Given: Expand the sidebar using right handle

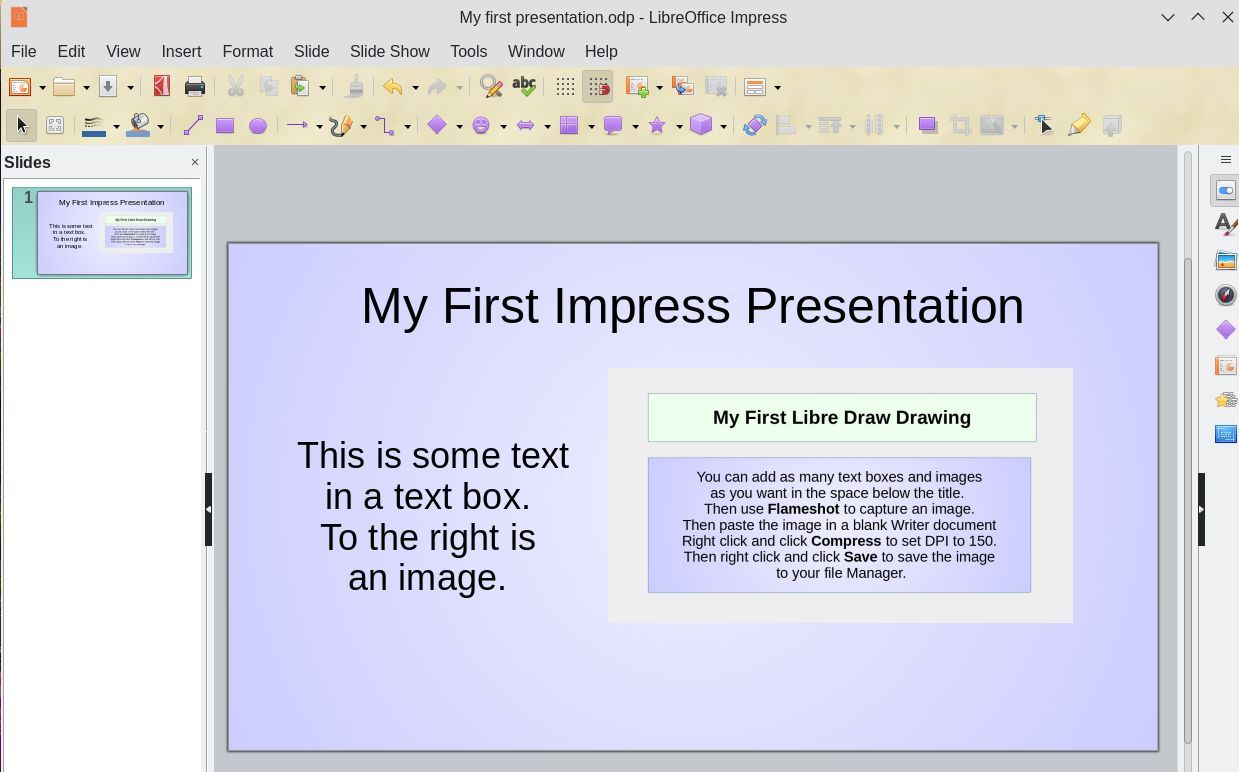Looking at the screenshot, I should (1201, 510).
